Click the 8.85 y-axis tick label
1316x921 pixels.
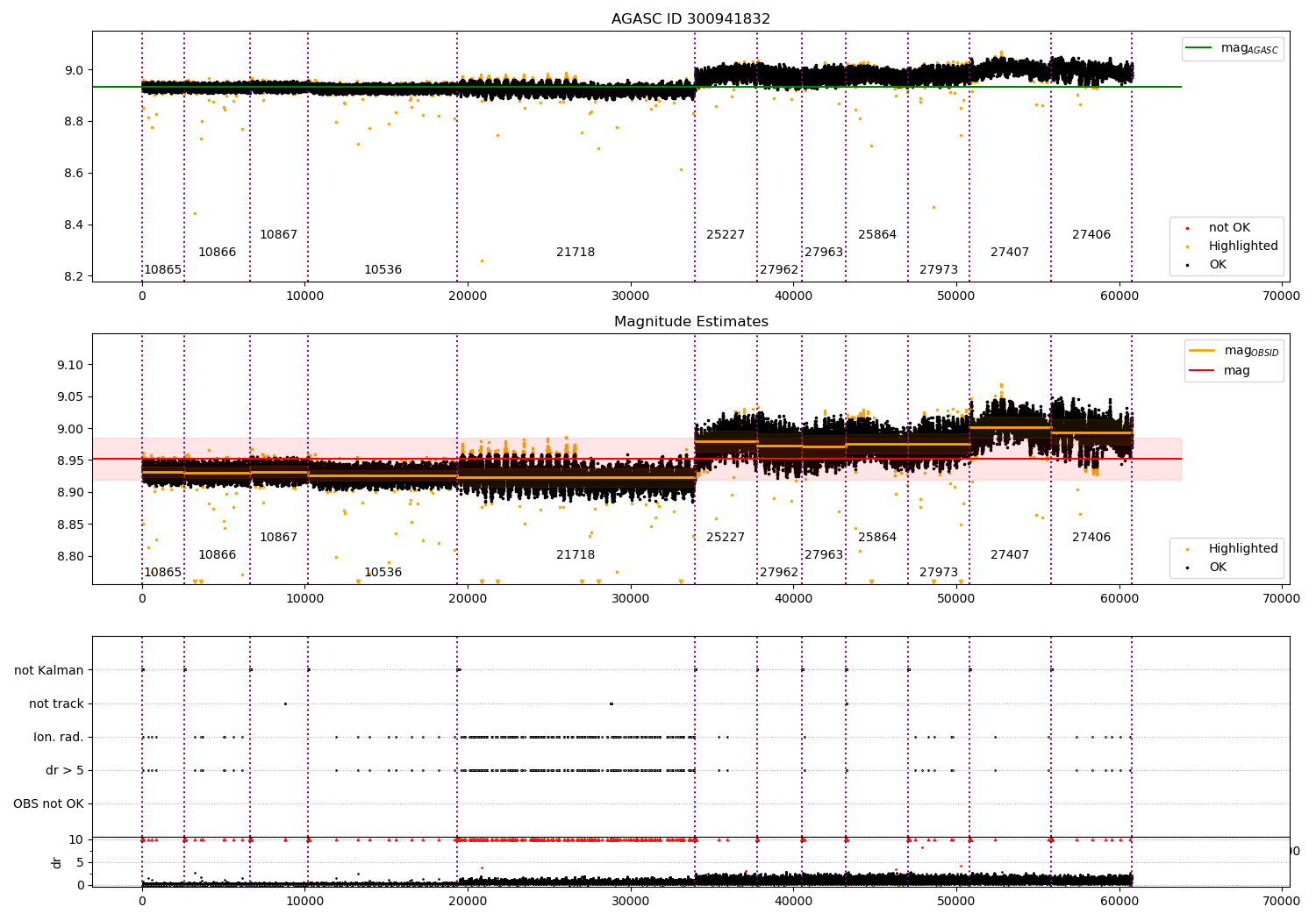coord(70,525)
